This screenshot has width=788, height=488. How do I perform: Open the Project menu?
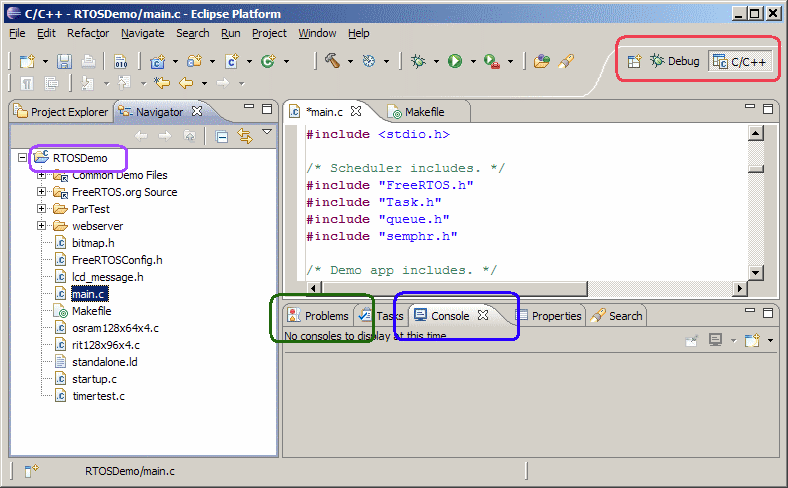[x=269, y=33]
